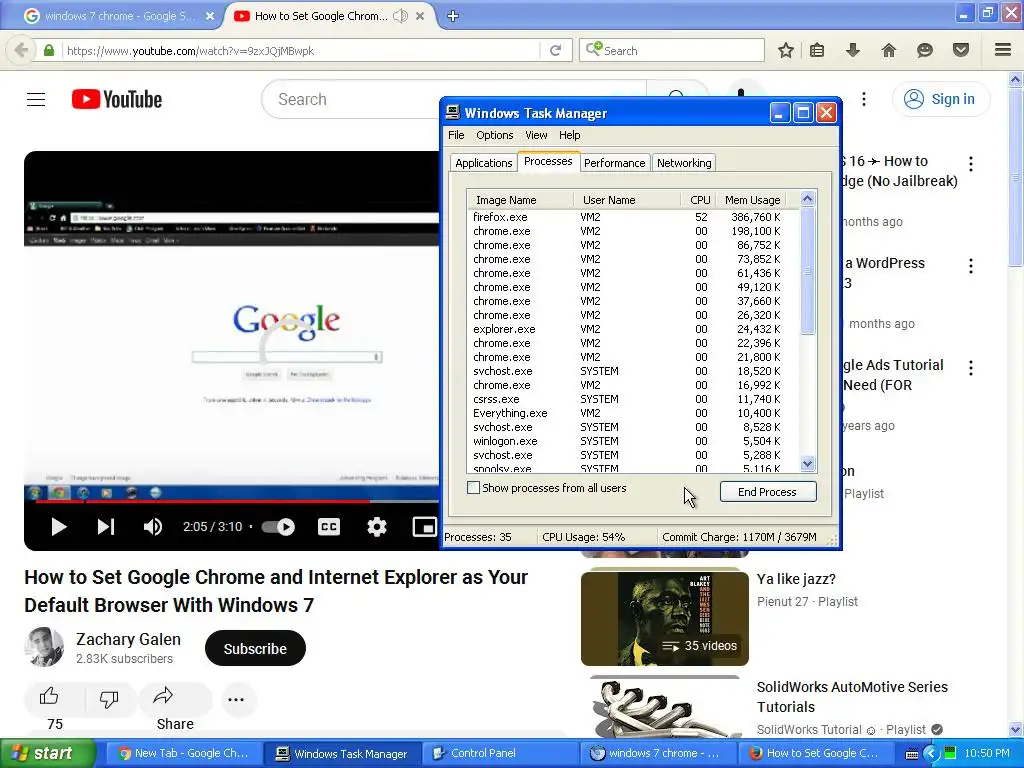
Task: Open Zachary Galen channel avatar
Action: 44,647
